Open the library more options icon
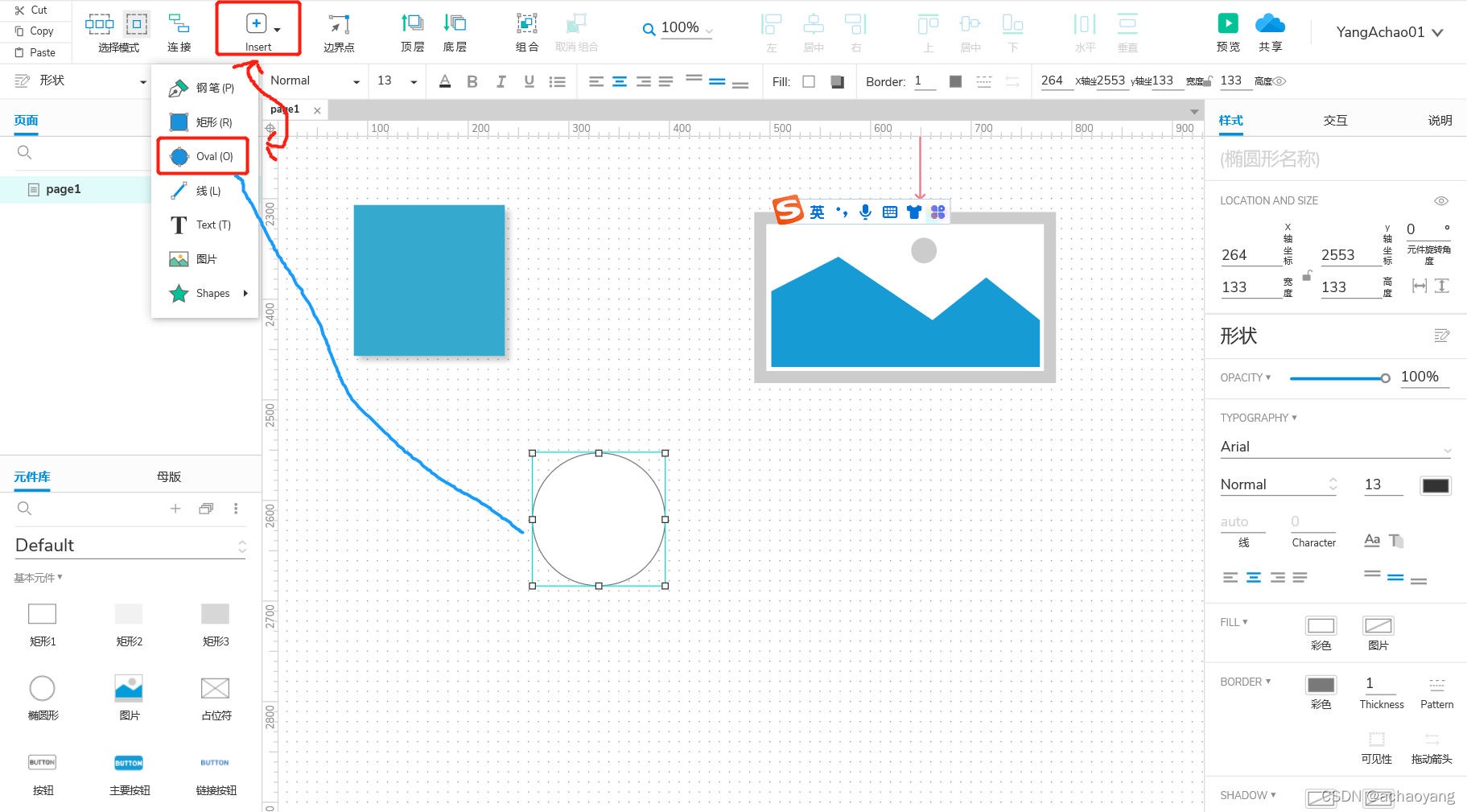The height and width of the screenshot is (812, 1467). coord(236,509)
